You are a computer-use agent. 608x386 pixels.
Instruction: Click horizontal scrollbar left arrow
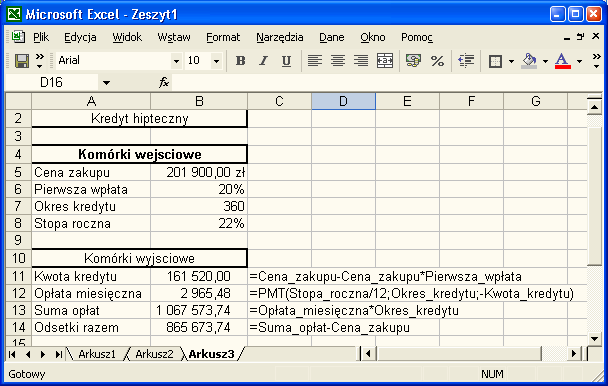tap(368, 354)
